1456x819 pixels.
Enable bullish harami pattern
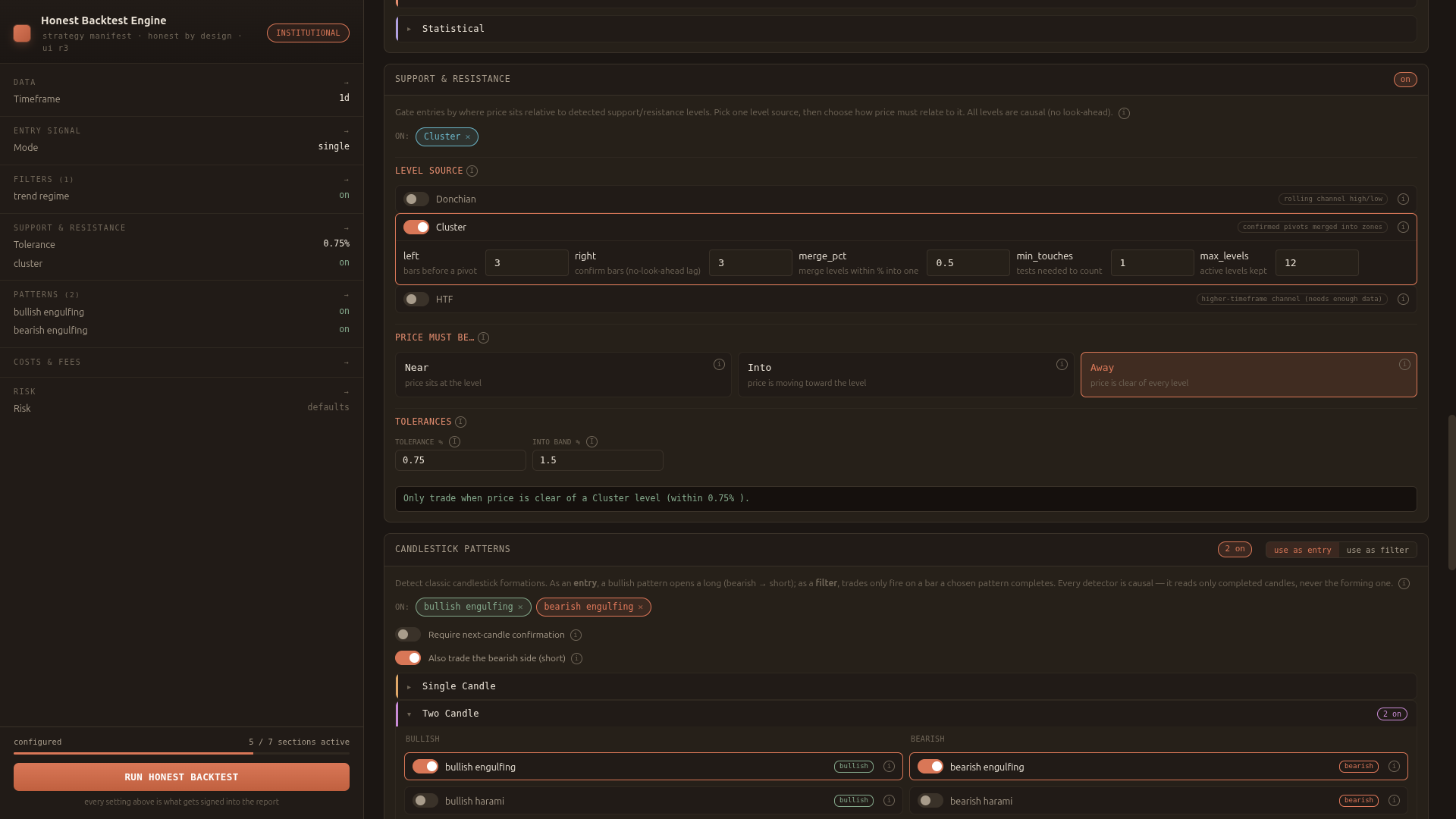[x=425, y=800]
